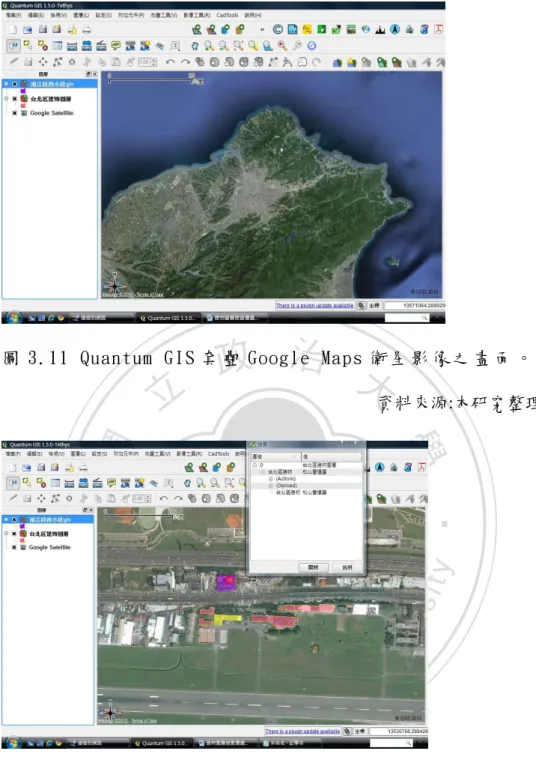Toggle highlighted top layer checkbox in airport window
Viewport: 536px width, 757px height.
pos(14,519)
